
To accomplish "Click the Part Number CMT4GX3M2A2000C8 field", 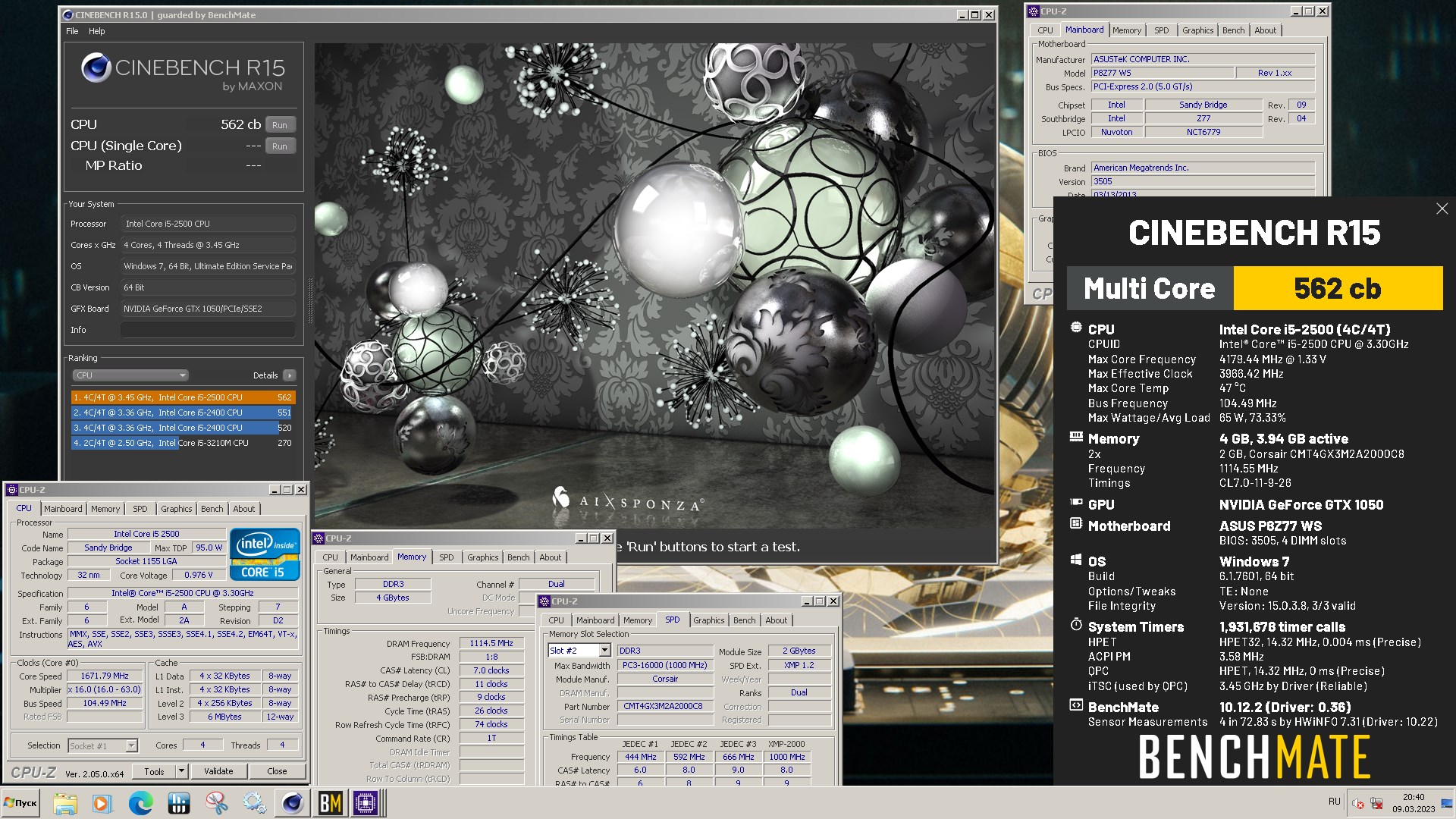I will tap(664, 706).
